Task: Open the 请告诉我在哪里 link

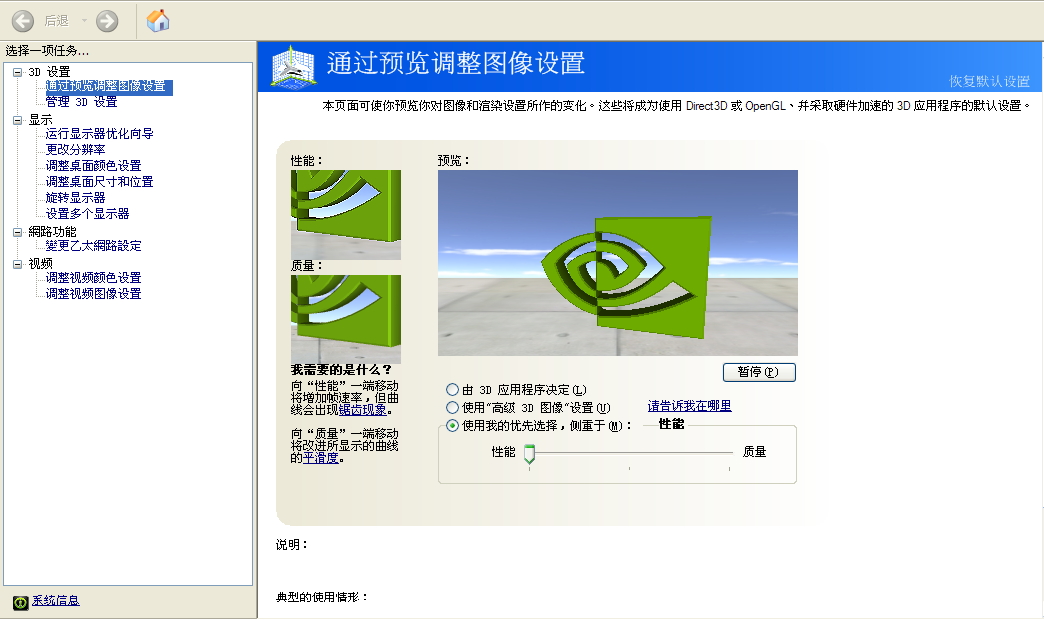Action: pyautogui.click(x=689, y=406)
